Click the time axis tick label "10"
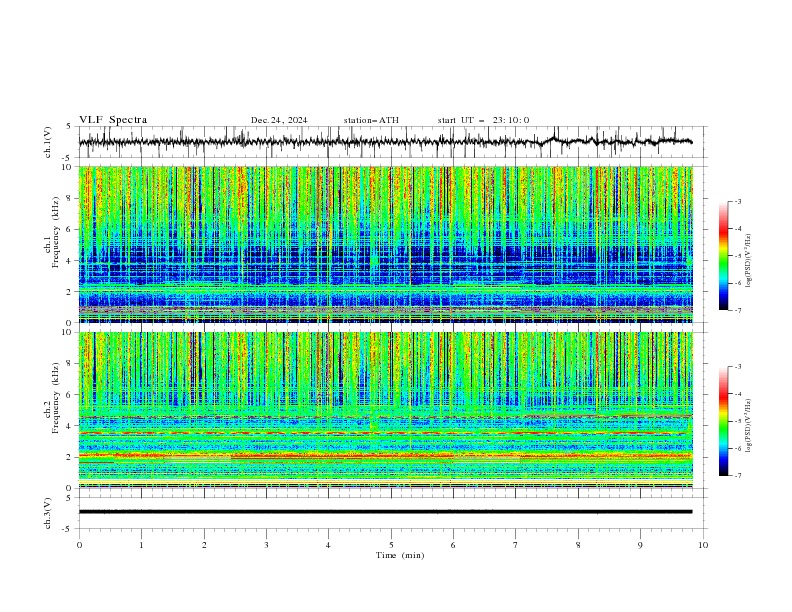The width and height of the screenshot is (792, 612). point(703,545)
